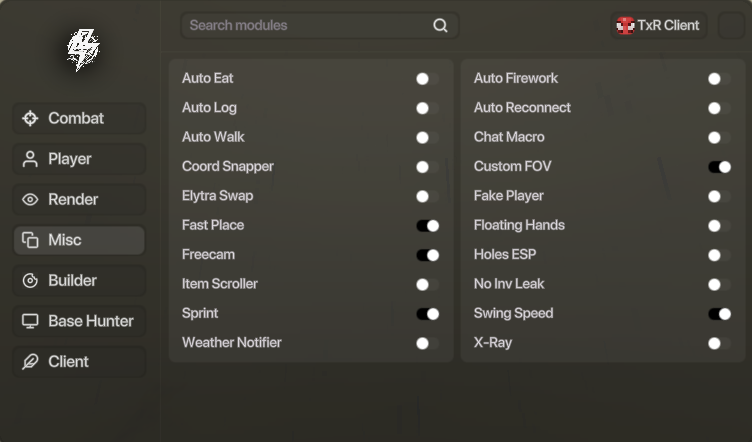Image resolution: width=752 pixels, height=442 pixels.
Task: Click the TxR Client avatar icon
Action: (x=625, y=25)
